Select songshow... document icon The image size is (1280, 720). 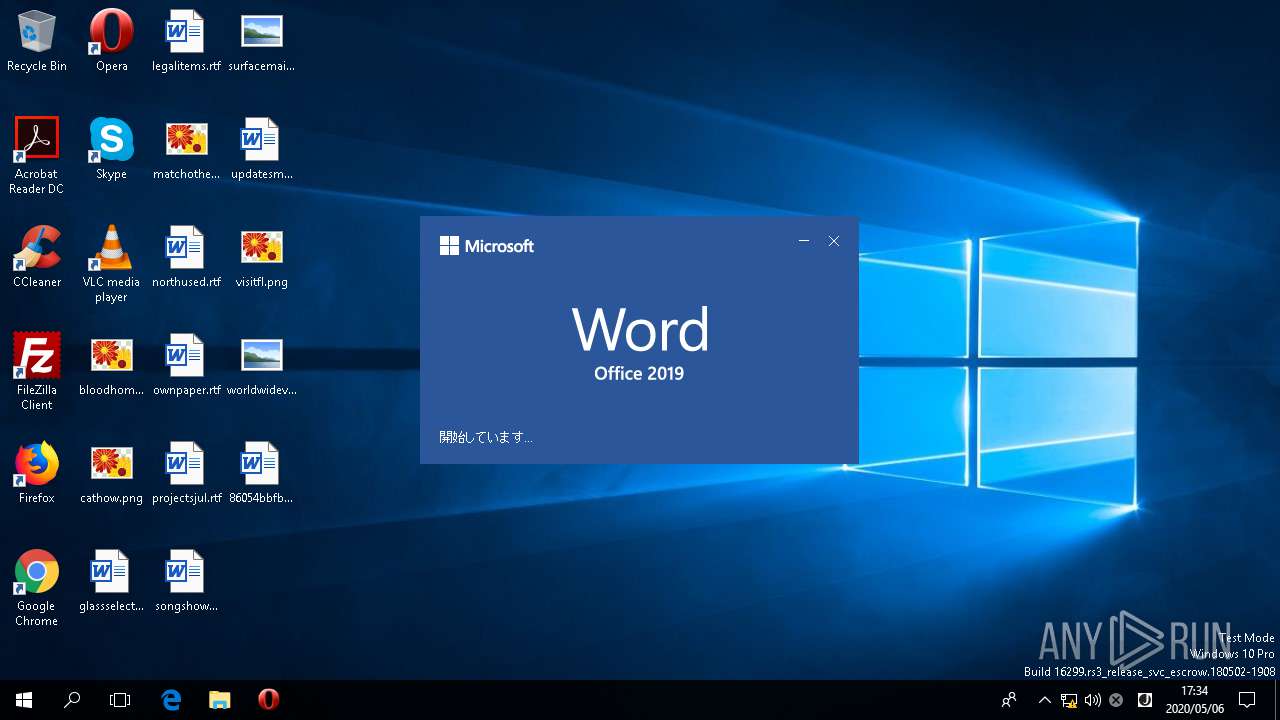[x=186, y=580]
